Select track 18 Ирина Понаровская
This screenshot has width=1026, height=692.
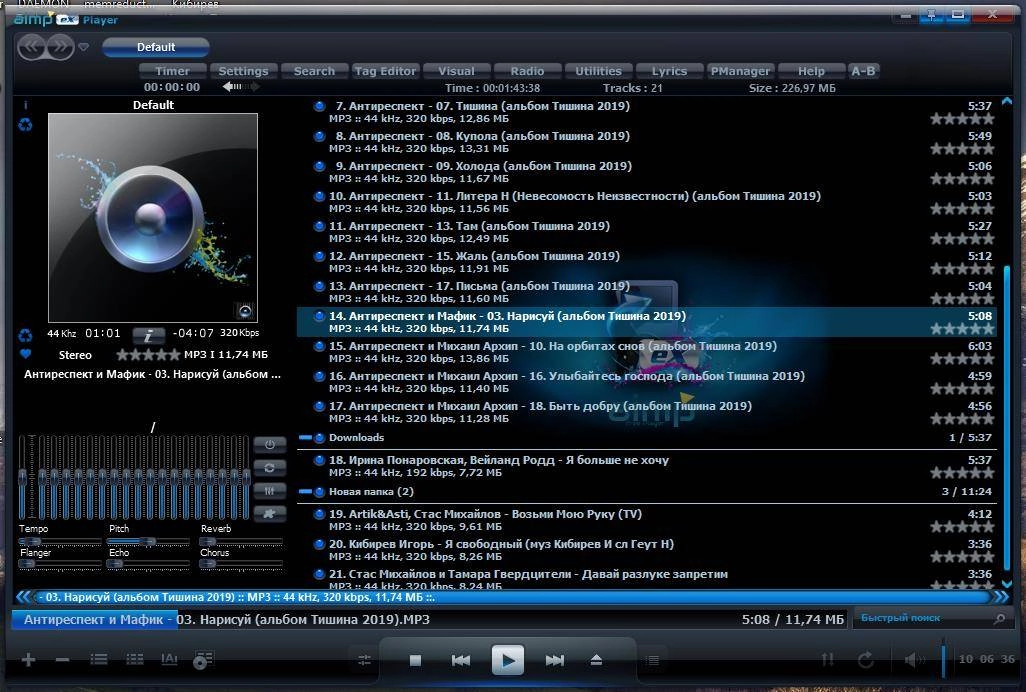coord(646,466)
